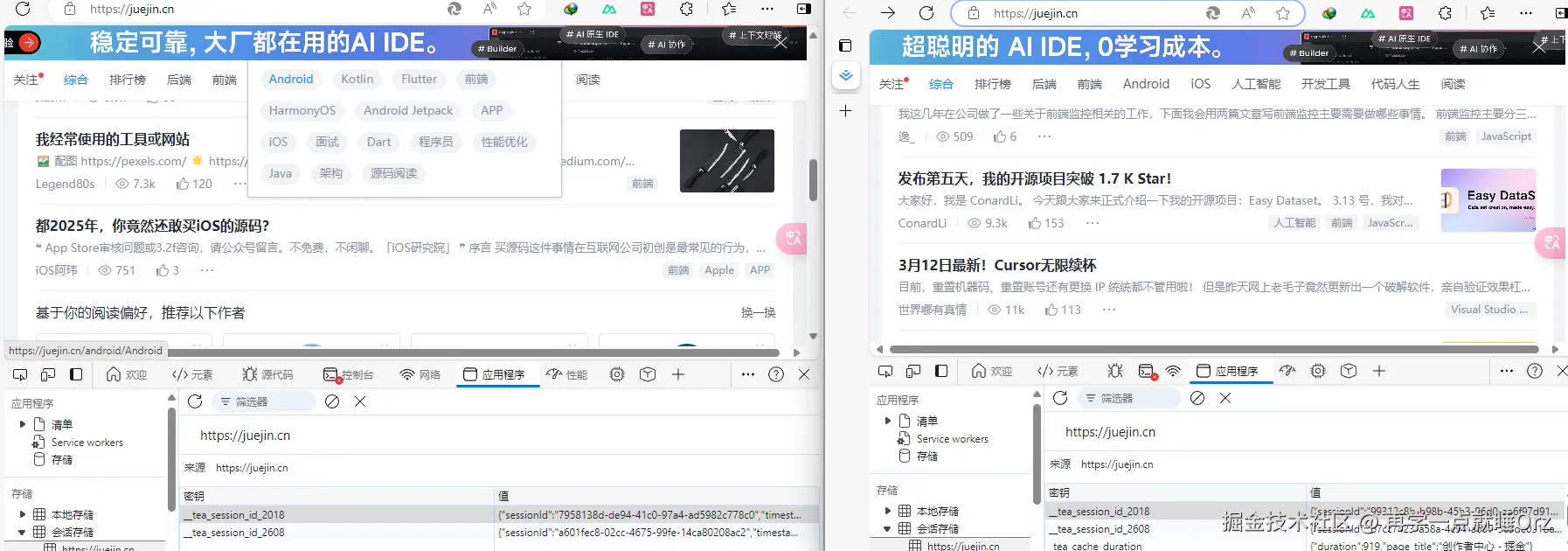Click the 153 likes icon on right article
The height and width of the screenshot is (551, 1568).
tap(1035, 223)
